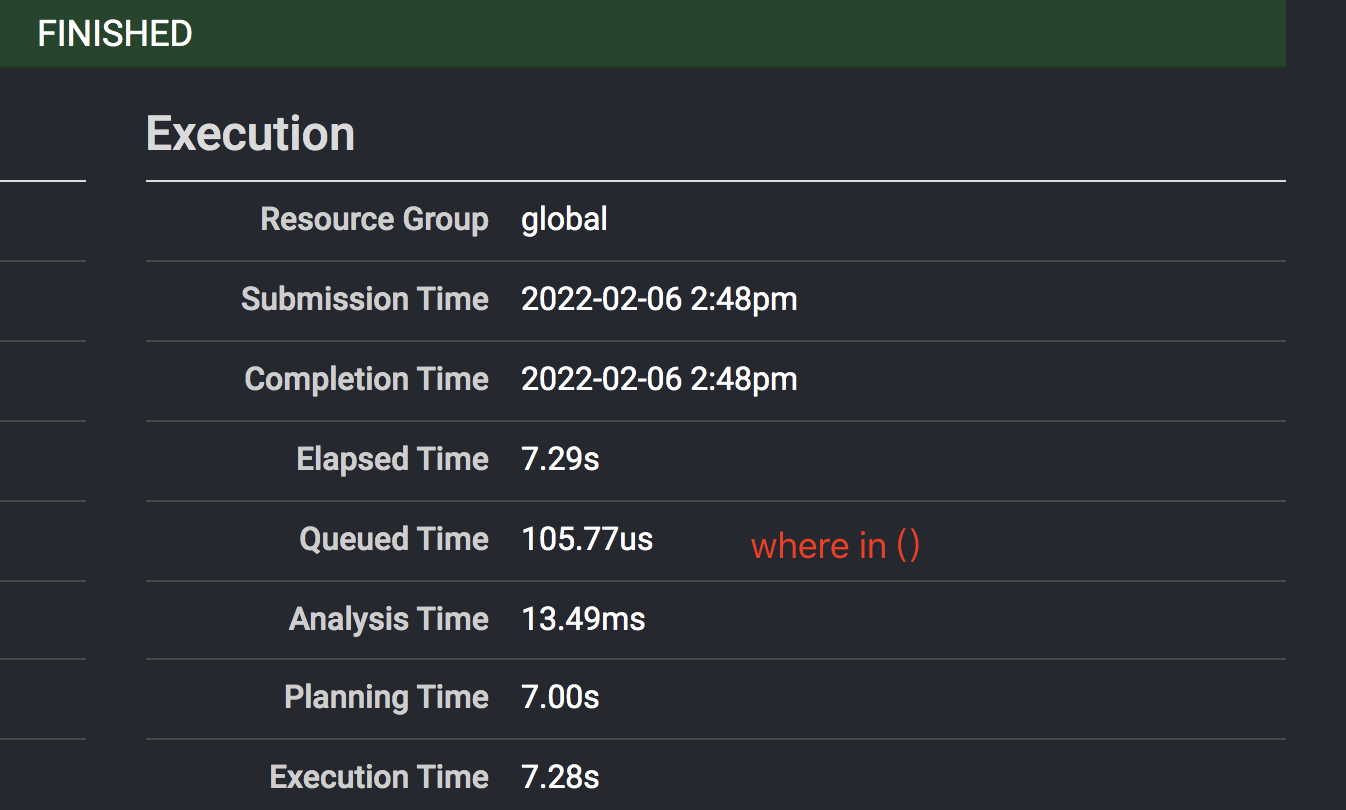Click the Submission Time label

tap(364, 299)
